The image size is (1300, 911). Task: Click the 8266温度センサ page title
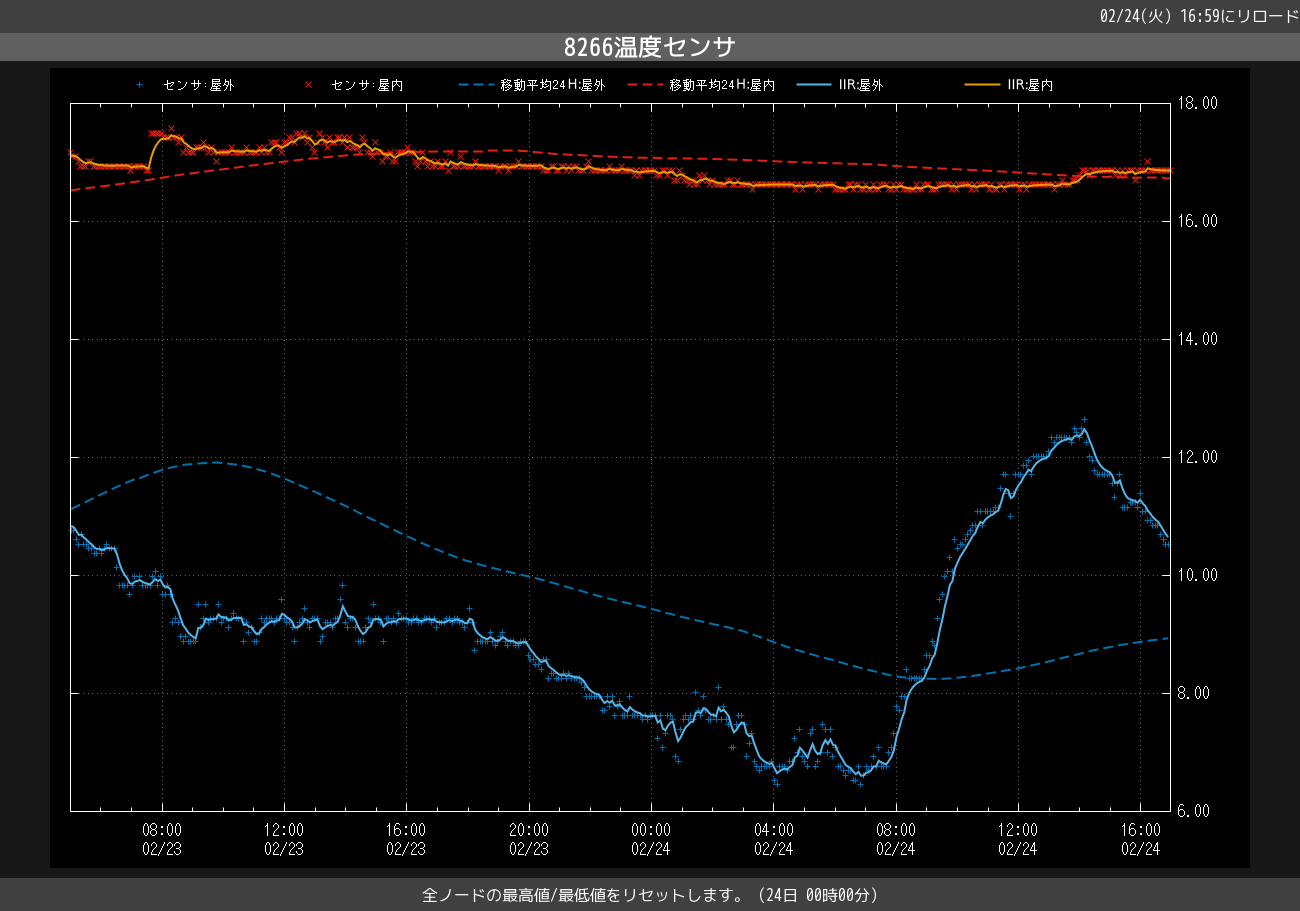click(650, 47)
